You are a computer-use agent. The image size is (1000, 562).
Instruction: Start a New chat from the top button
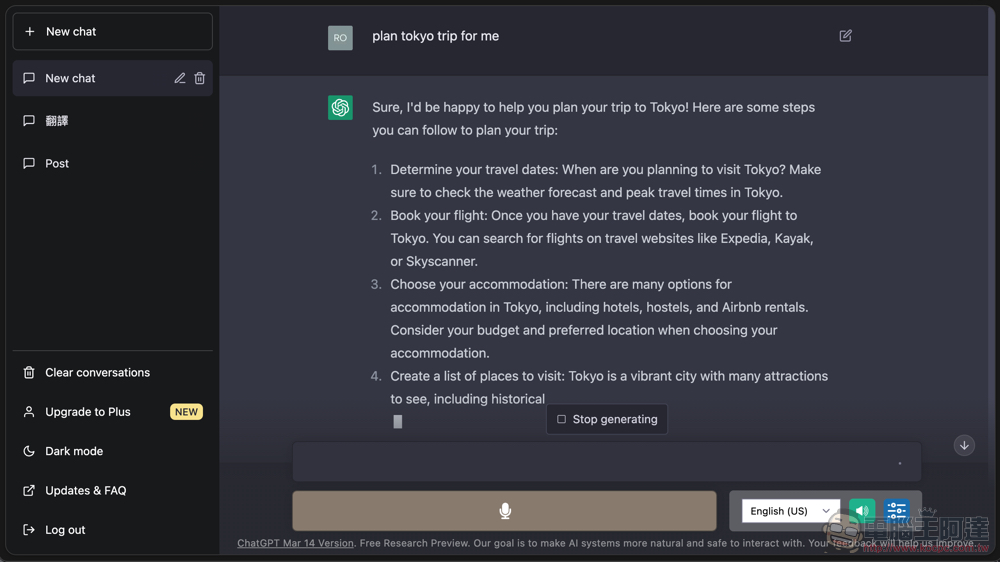pos(112,31)
